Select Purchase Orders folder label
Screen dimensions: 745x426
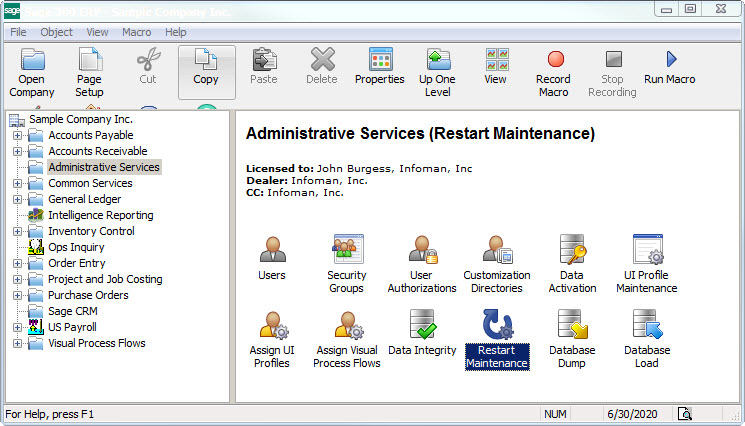tap(88, 295)
